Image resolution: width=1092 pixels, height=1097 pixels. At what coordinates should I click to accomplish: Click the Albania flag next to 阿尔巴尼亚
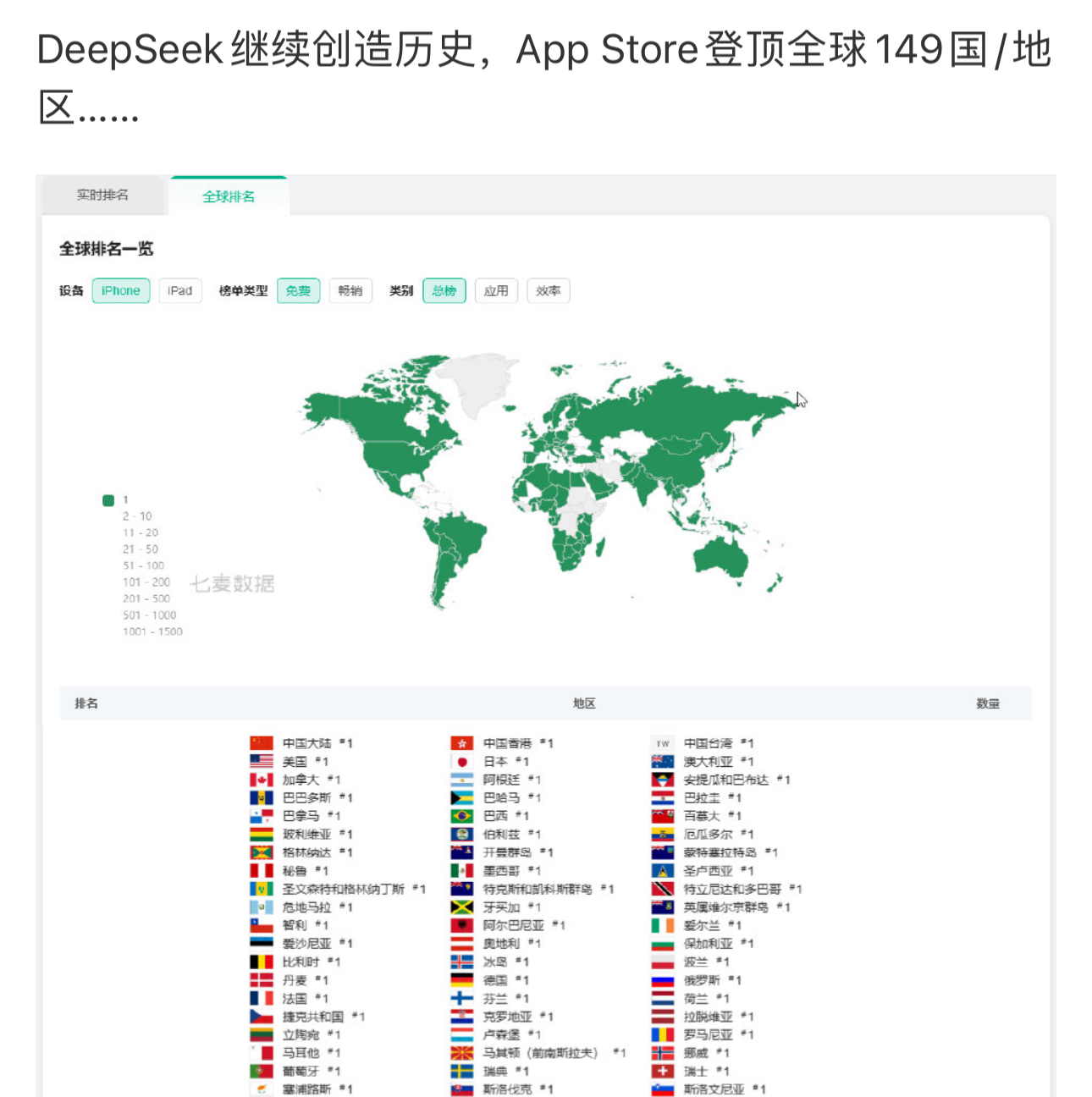pos(462,925)
